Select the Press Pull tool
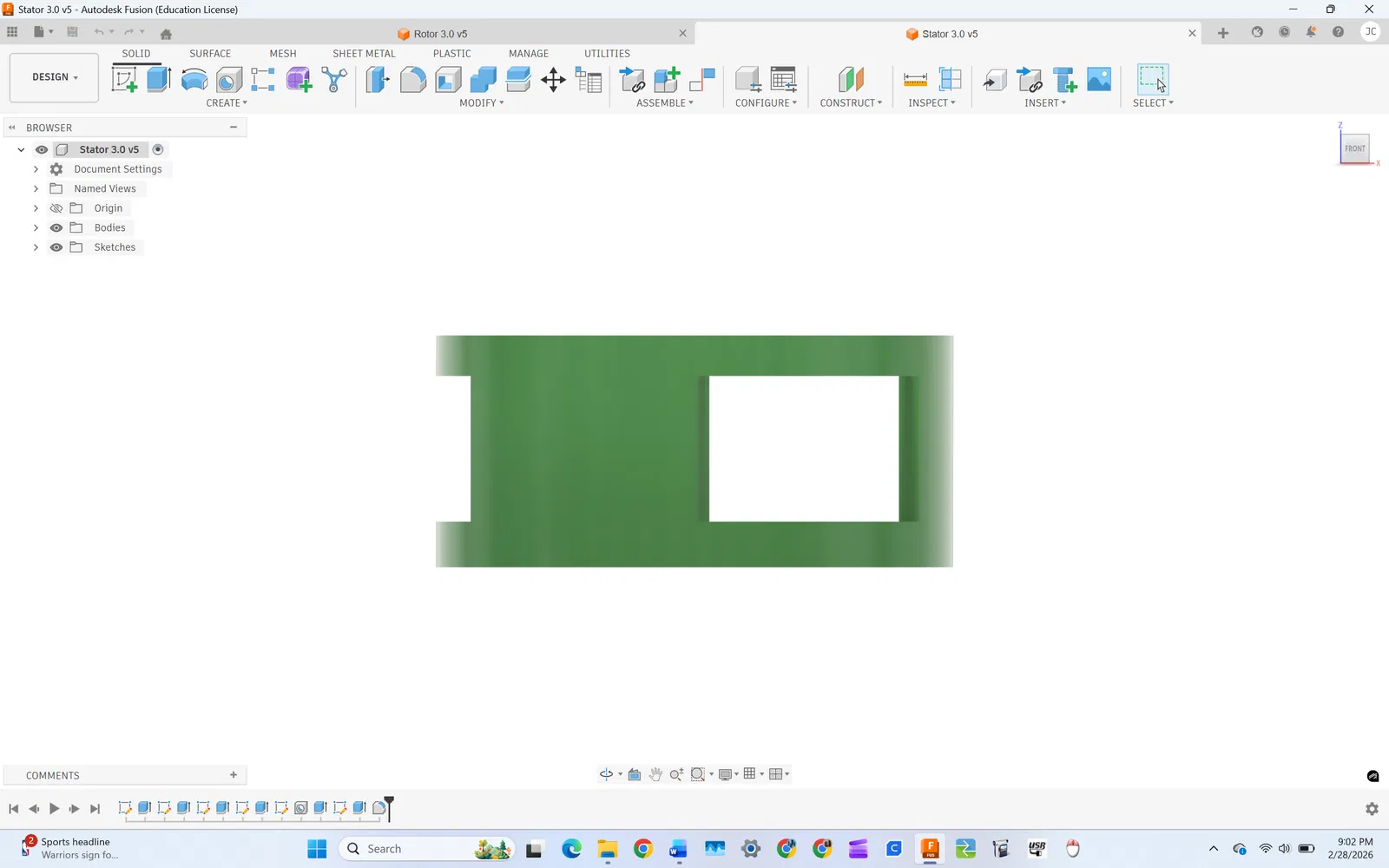Screen dimensions: 1389x868 pos(378,80)
